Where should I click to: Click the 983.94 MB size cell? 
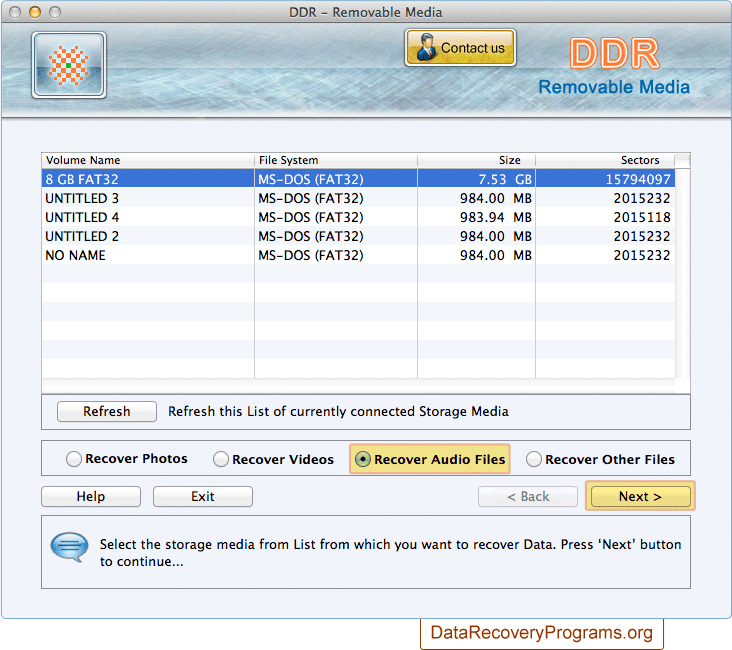(x=476, y=217)
